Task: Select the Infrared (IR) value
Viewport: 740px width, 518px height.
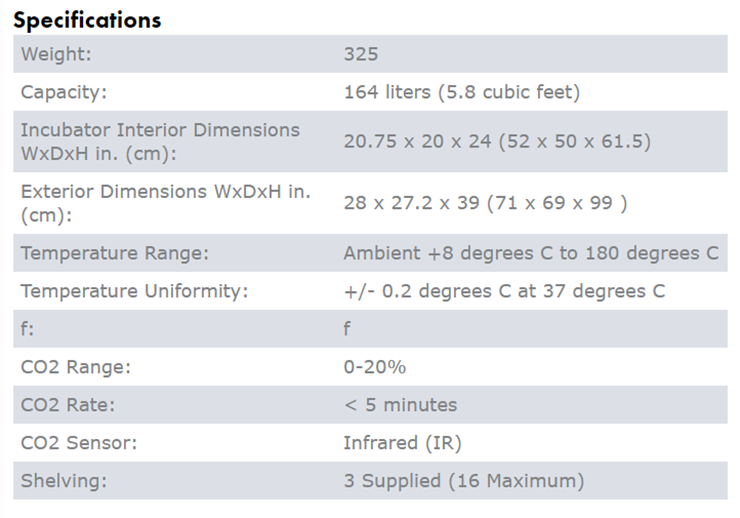Action: (x=402, y=443)
